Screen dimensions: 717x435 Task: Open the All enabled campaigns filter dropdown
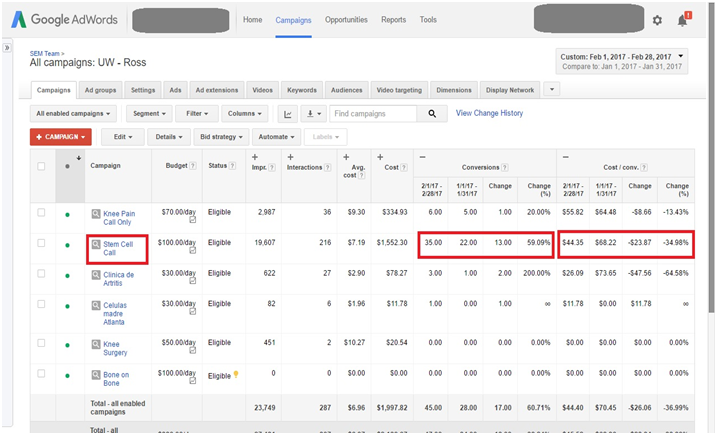coord(73,114)
